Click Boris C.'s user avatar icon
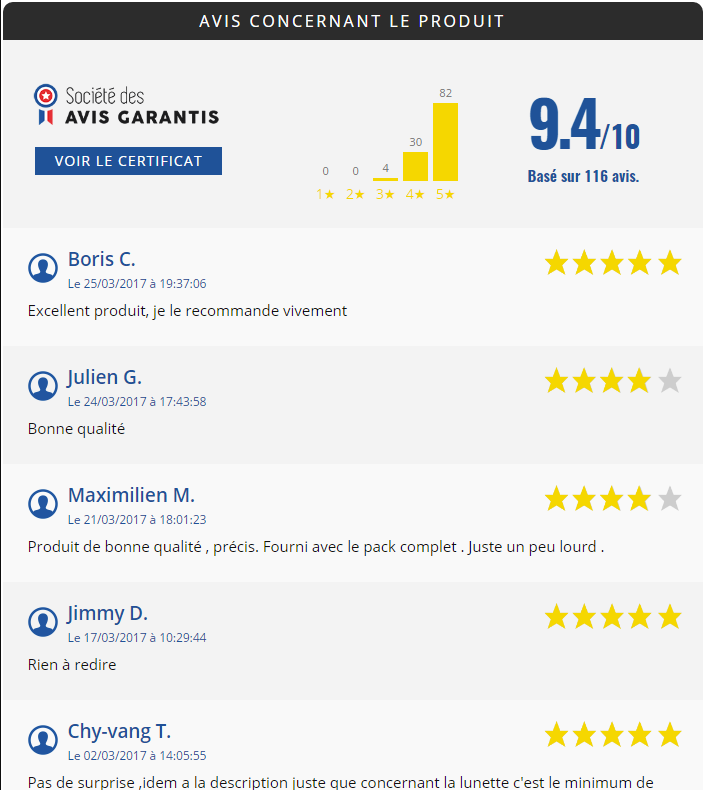 tap(43, 268)
